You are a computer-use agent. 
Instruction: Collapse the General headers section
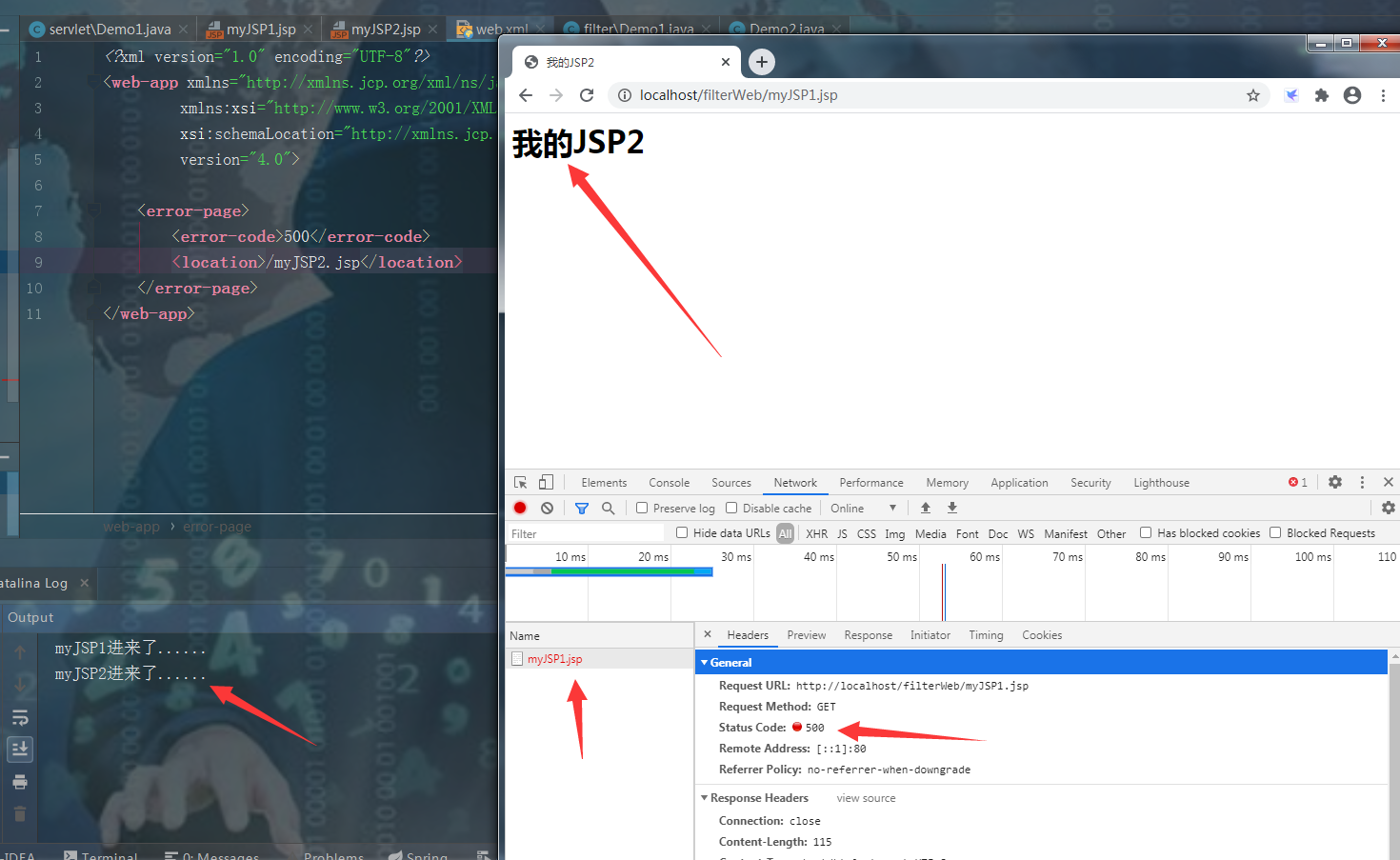click(x=705, y=662)
